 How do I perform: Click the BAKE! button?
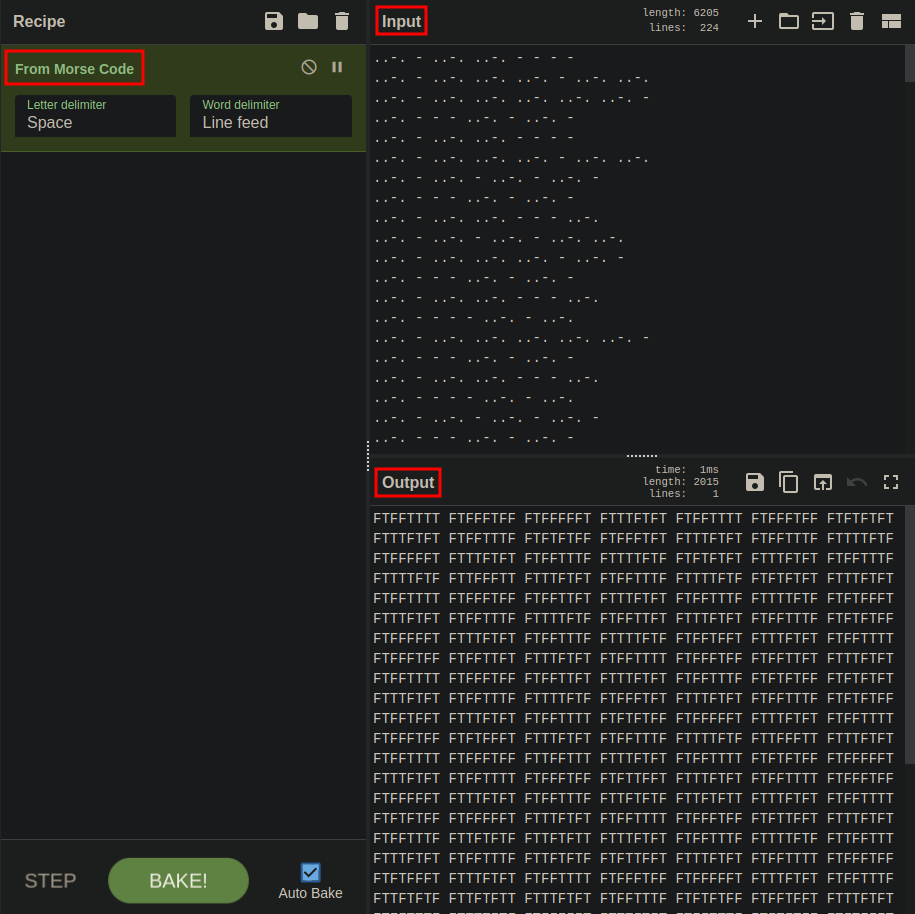[x=178, y=880]
